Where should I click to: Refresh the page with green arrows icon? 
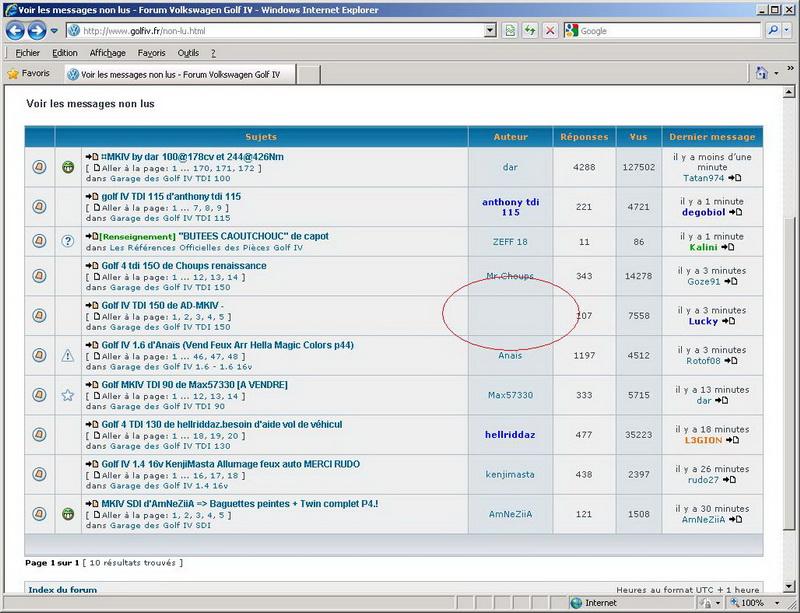(530, 31)
